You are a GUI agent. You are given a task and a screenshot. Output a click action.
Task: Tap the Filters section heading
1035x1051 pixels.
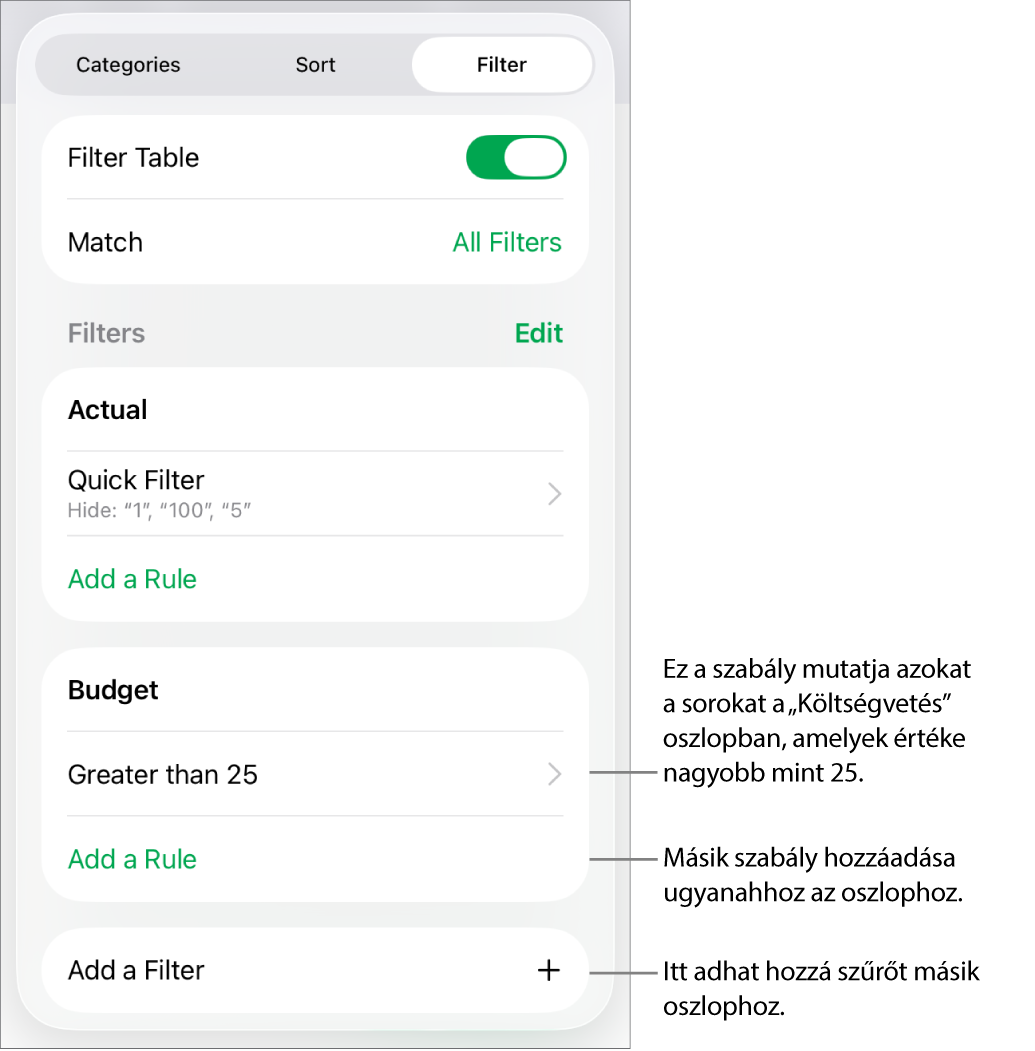[x=106, y=333]
